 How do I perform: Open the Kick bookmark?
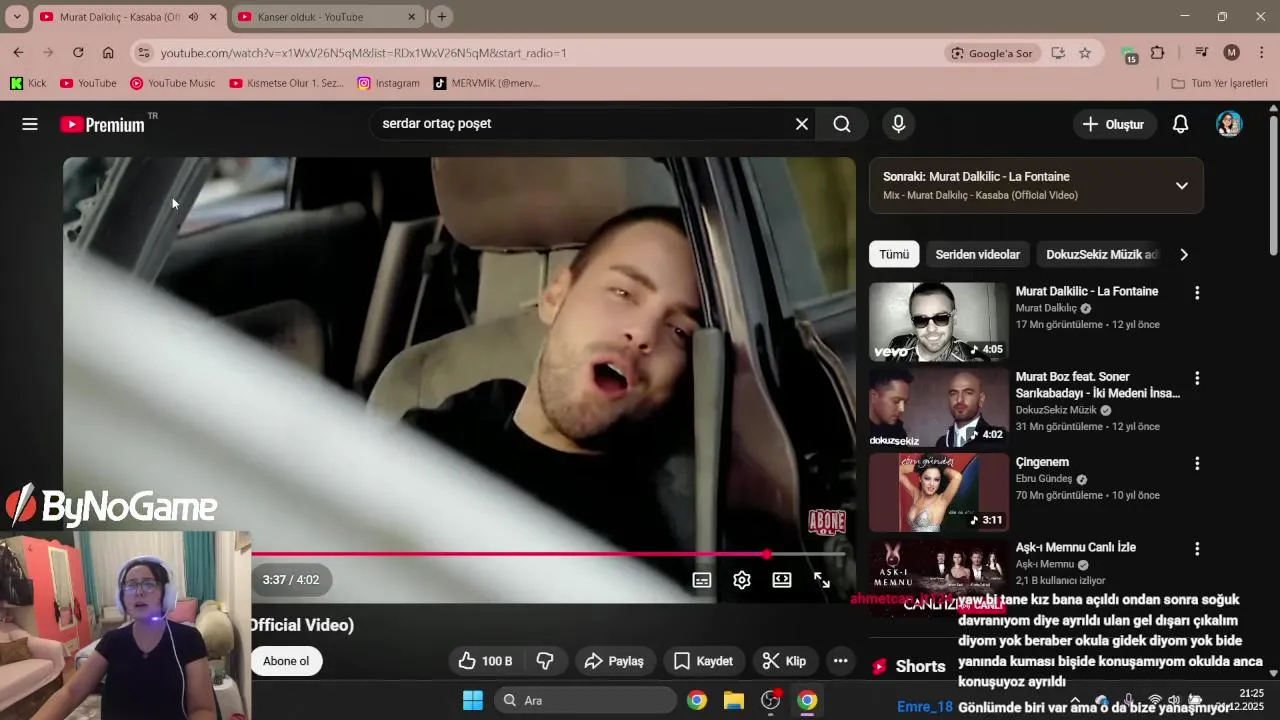(28, 83)
